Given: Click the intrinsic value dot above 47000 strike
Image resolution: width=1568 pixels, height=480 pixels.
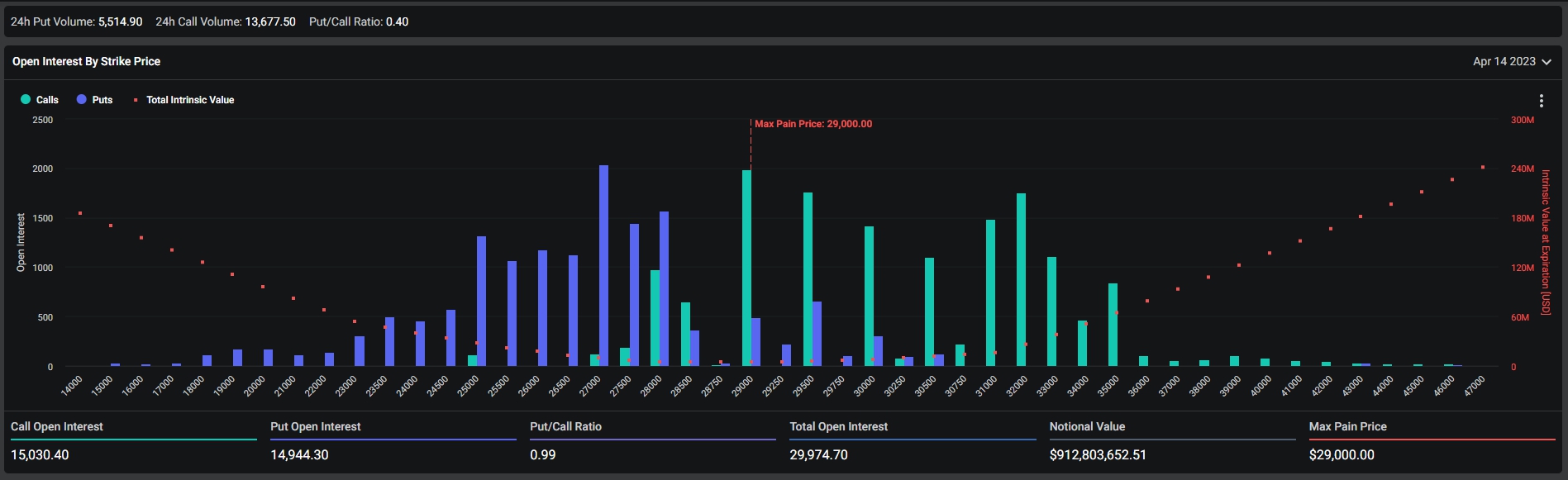Looking at the screenshot, I should pos(1483,168).
